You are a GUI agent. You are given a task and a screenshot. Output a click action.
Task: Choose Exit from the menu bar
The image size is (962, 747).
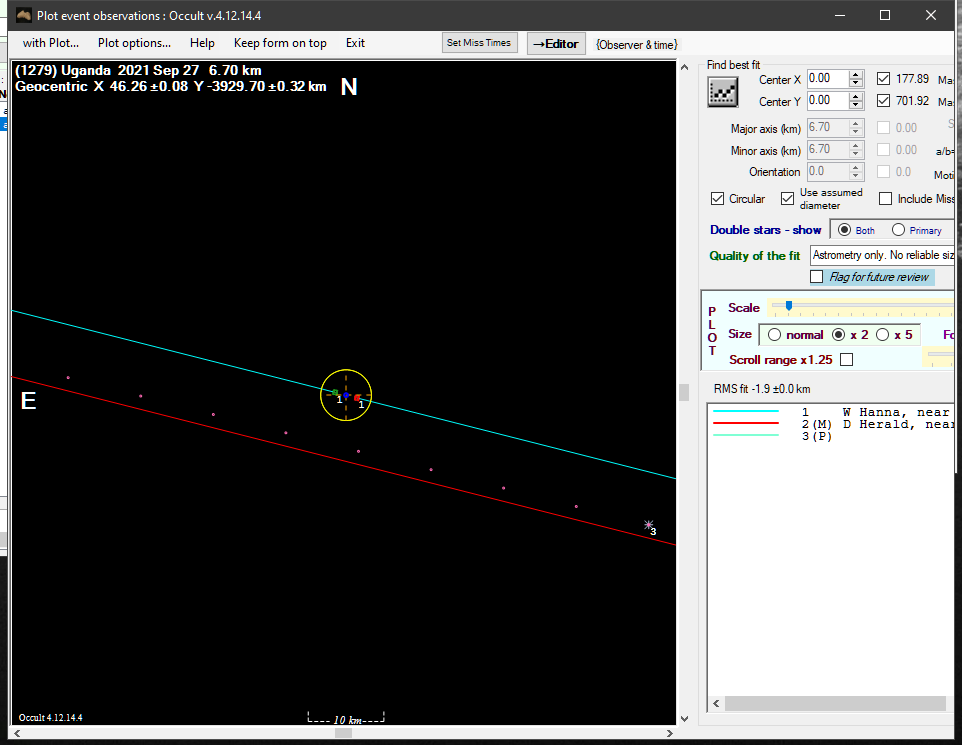point(355,43)
